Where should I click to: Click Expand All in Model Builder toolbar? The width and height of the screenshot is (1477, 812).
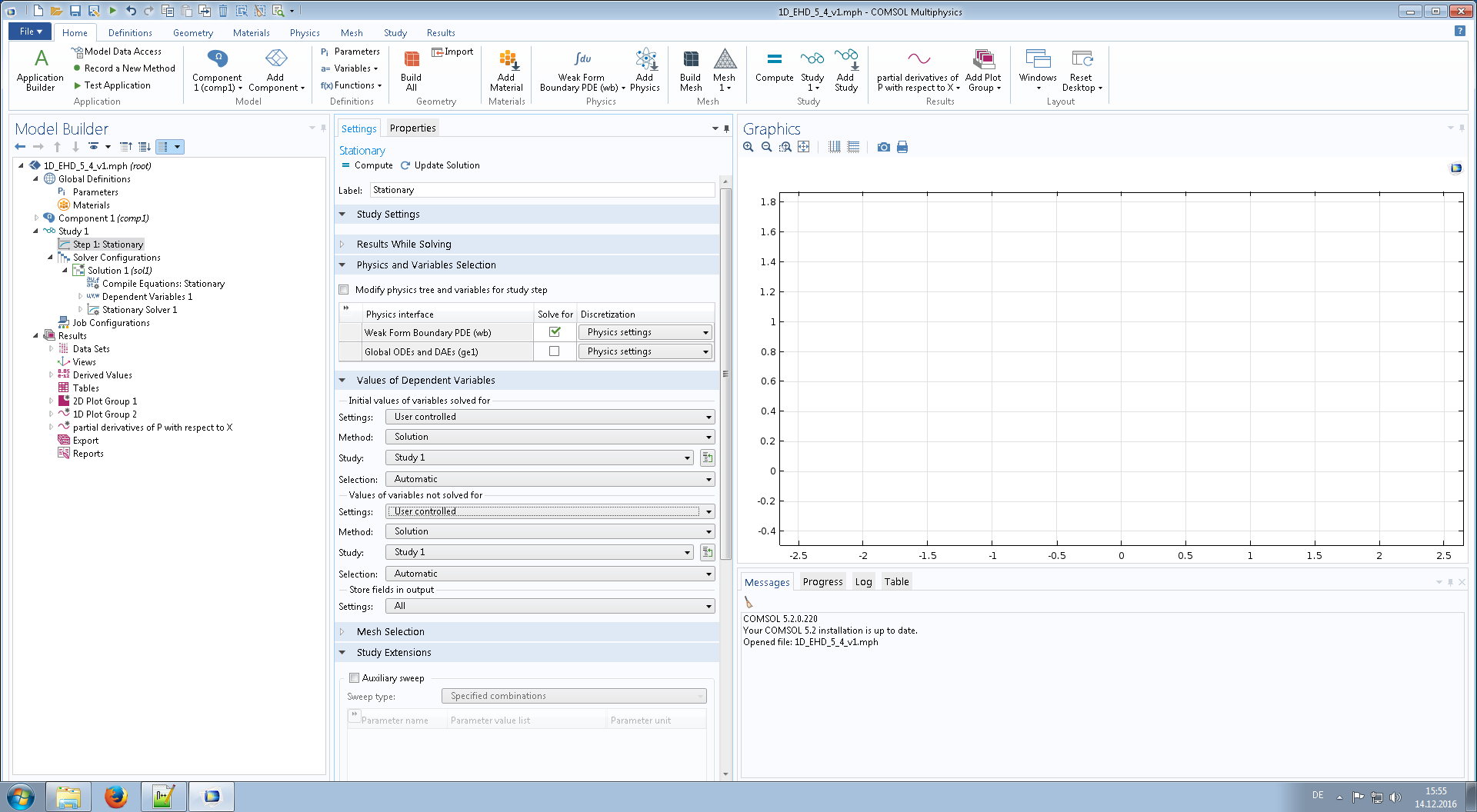pos(144,146)
